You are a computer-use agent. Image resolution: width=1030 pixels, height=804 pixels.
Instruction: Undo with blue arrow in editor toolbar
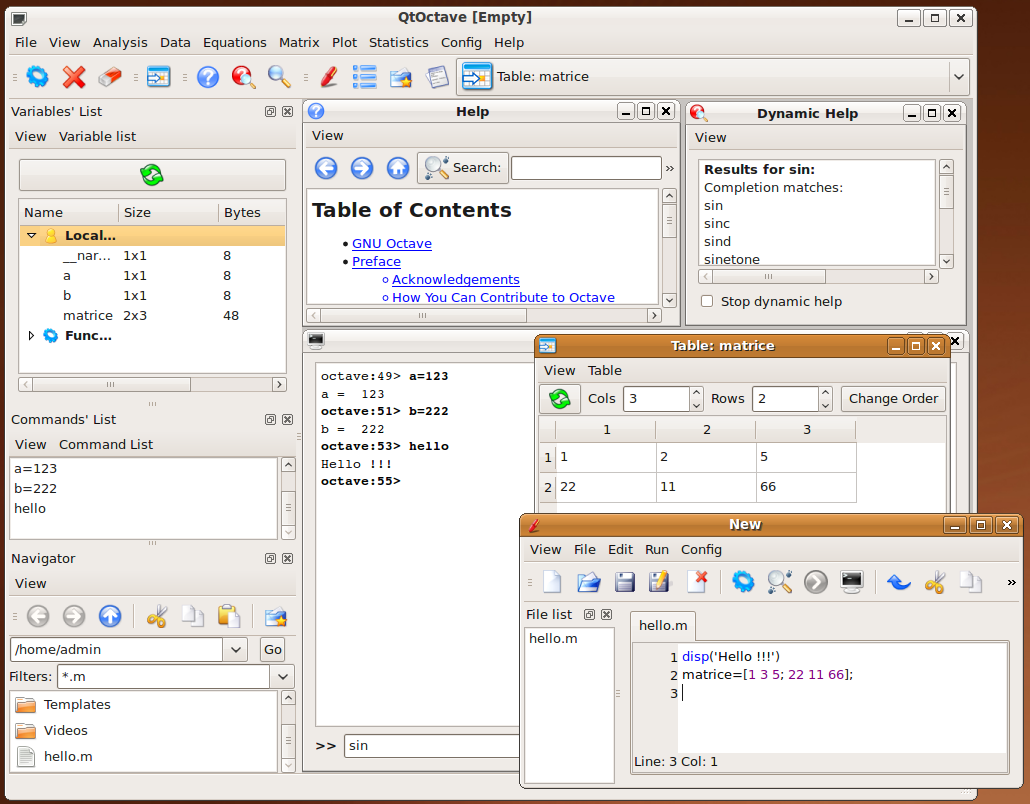899,581
